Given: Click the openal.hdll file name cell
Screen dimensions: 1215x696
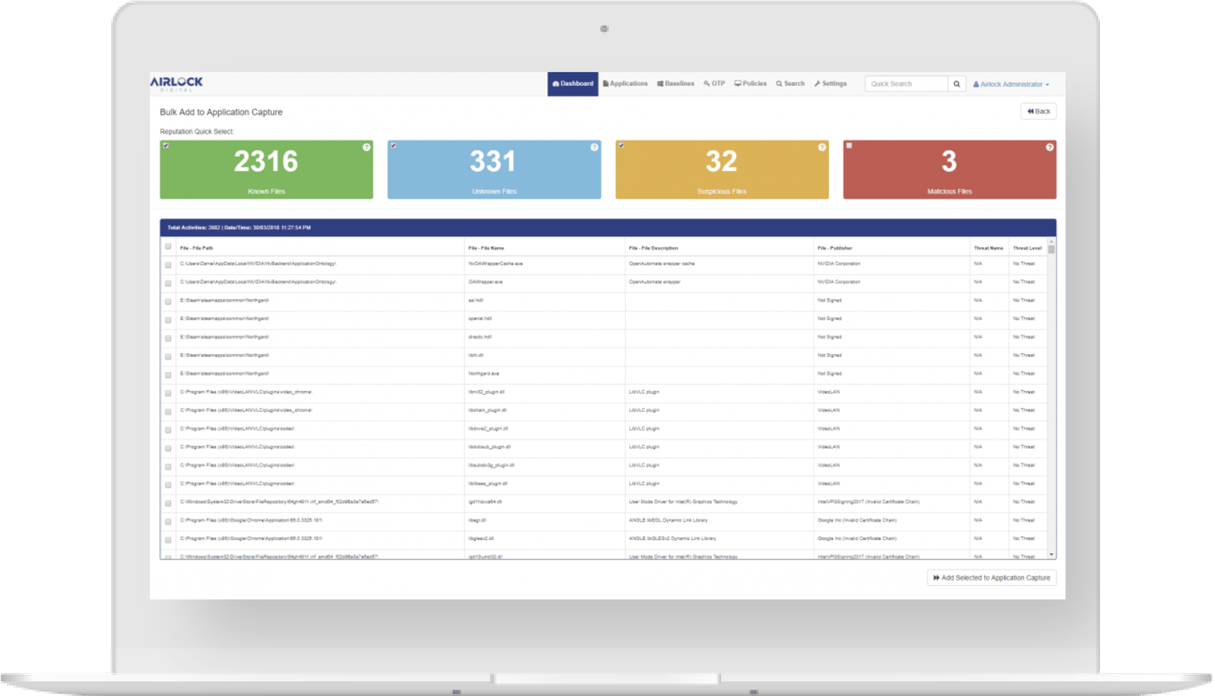Looking at the screenshot, I should pyautogui.click(x=480, y=319).
